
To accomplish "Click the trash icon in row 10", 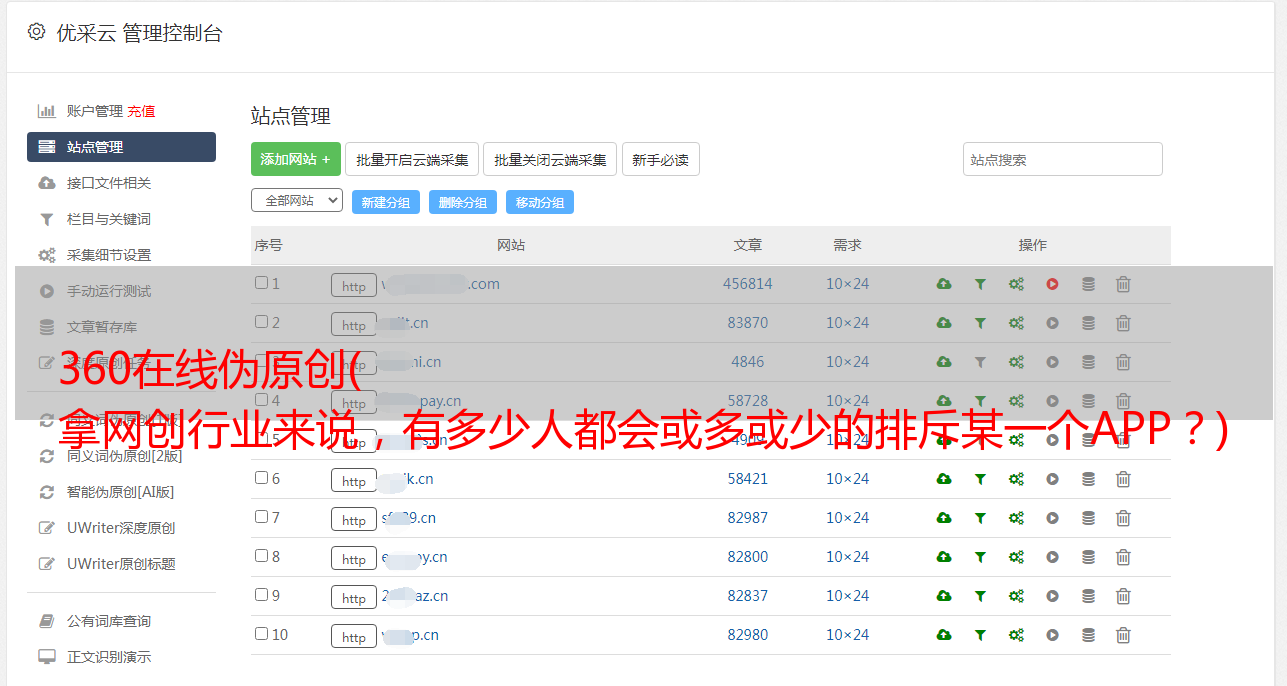I will click(x=1123, y=635).
